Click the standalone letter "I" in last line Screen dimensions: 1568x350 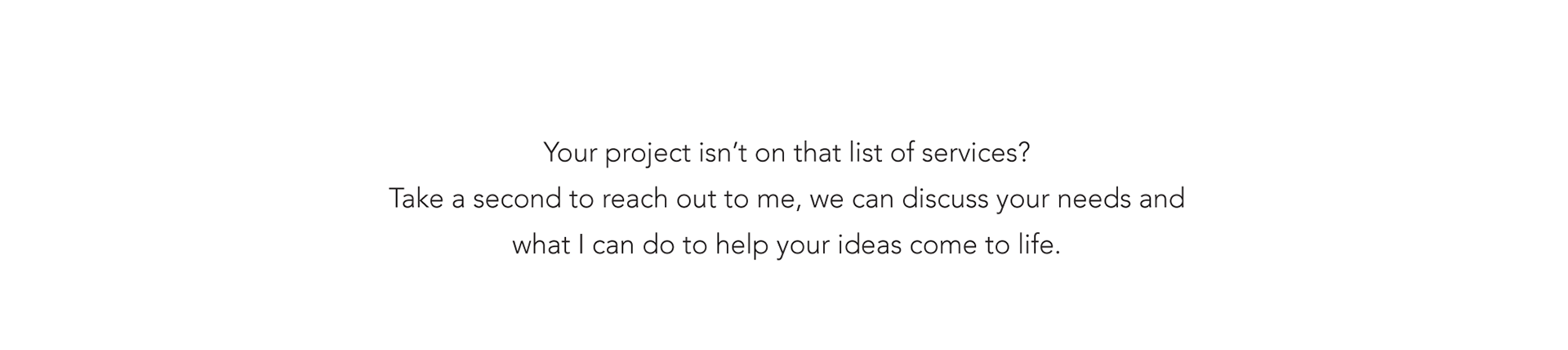click(581, 245)
